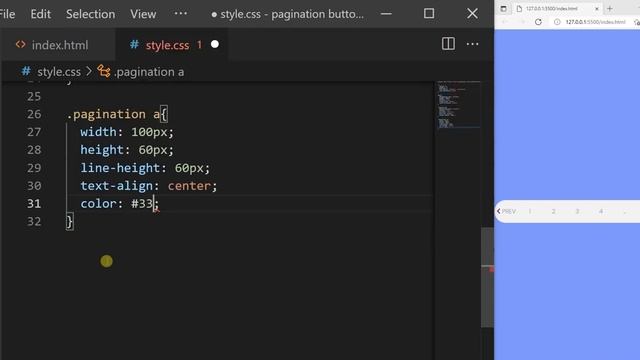Maximize the VS Code window
This screenshot has height=360, width=640.
coord(429,13)
